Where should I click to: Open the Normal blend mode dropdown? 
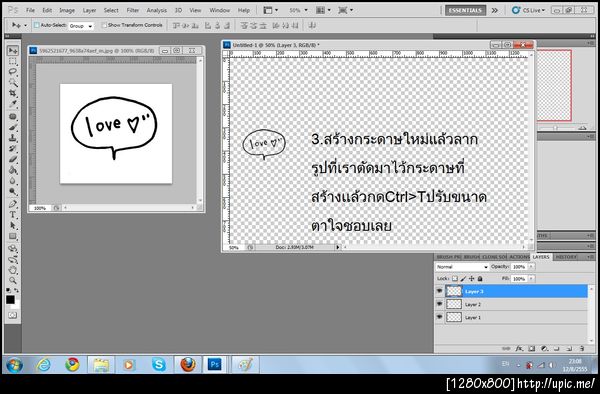pos(462,267)
